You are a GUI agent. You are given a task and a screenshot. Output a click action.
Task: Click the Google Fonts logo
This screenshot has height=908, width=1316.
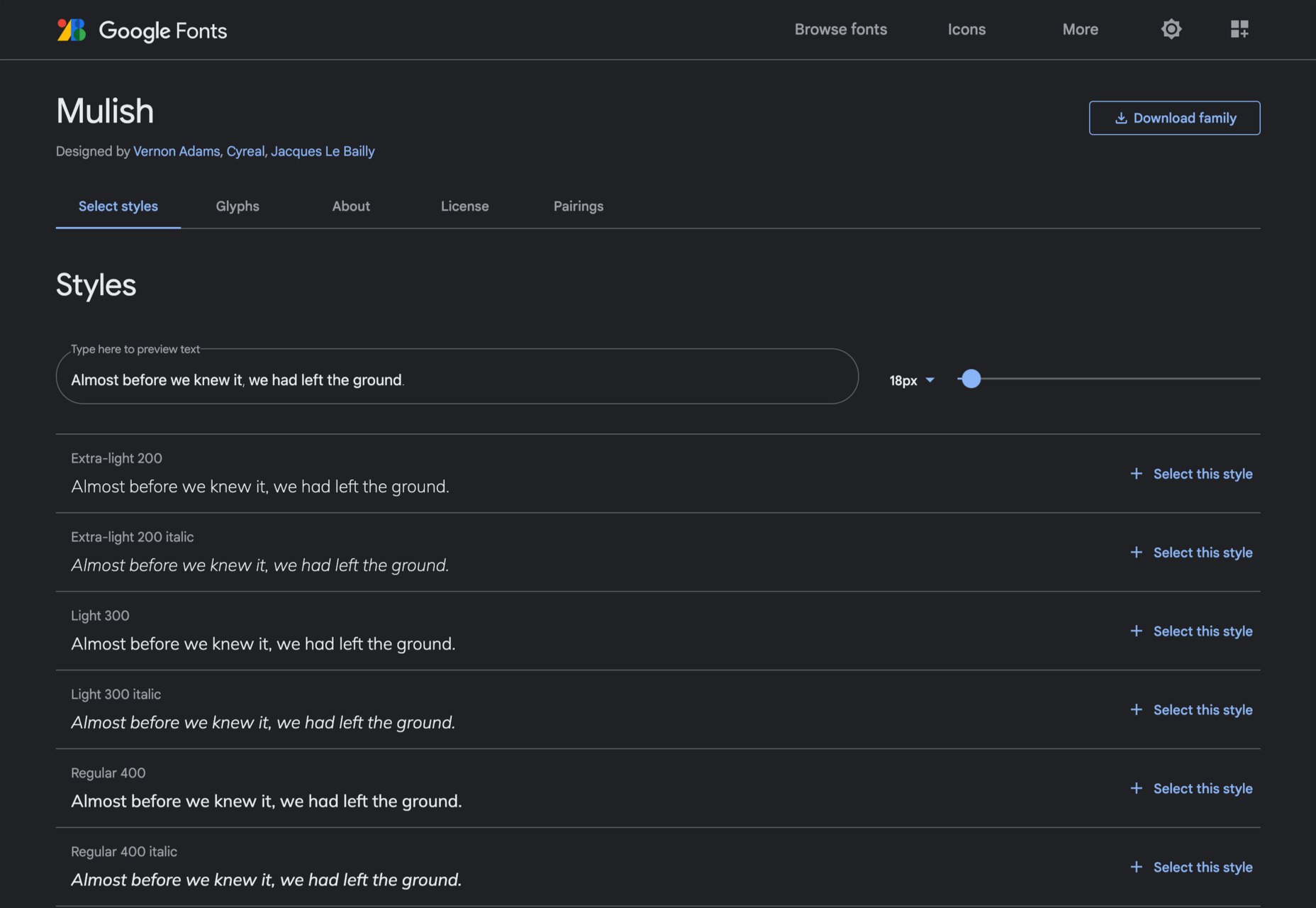pyautogui.click(x=142, y=30)
